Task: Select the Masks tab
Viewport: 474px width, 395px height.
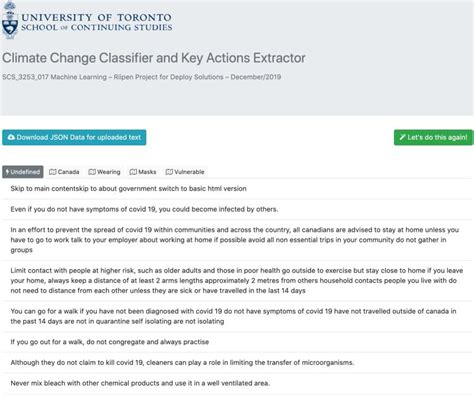Action: pos(143,172)
